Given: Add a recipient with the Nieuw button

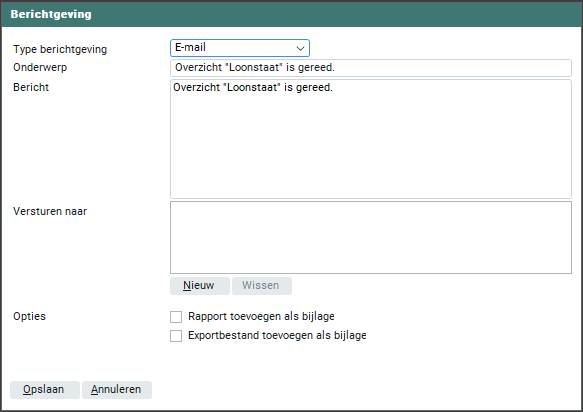Looking at the screenshot, I should click(x=200, y=286).
